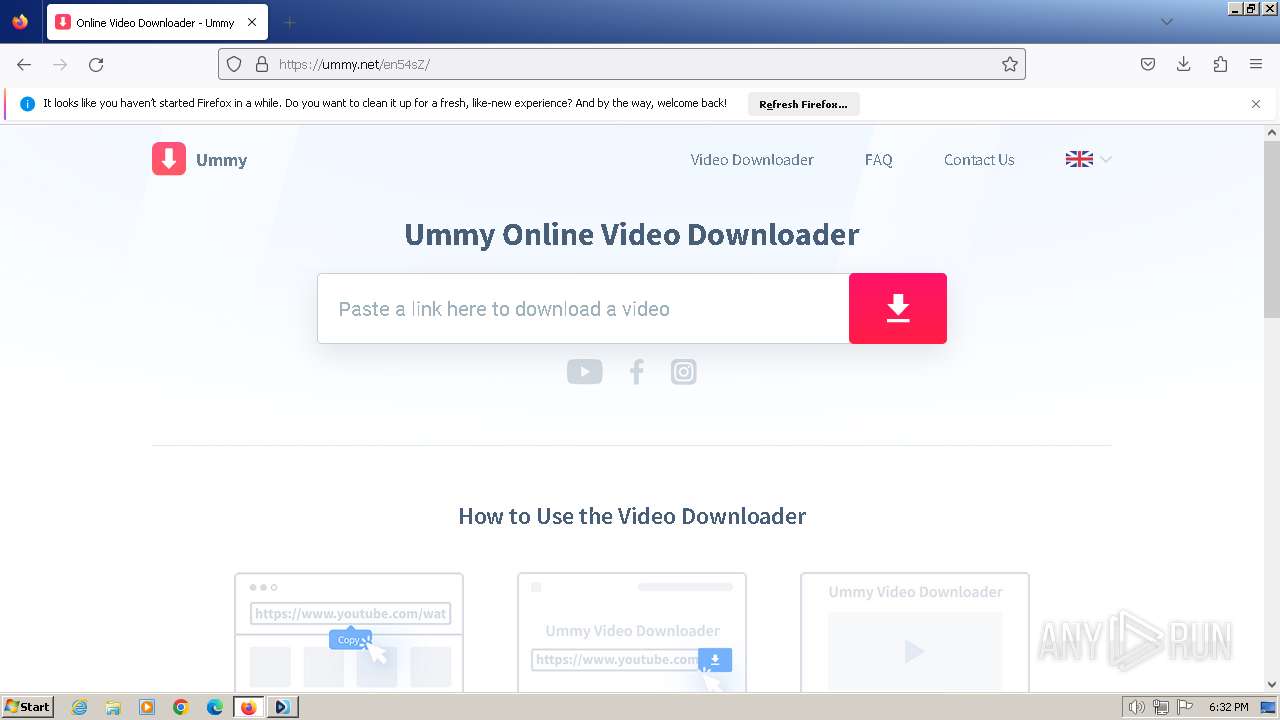The width and height of the screenshot is (1280, 720).
Task: Click the red download arrow button
Action: tap(898, 308)
